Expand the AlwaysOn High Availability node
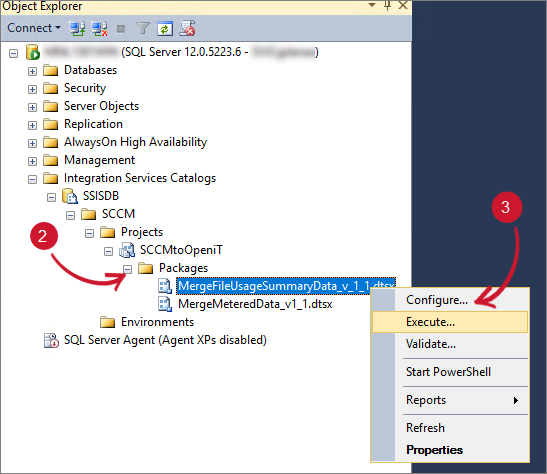The image size is (547, 474). (x=32, y=143)
